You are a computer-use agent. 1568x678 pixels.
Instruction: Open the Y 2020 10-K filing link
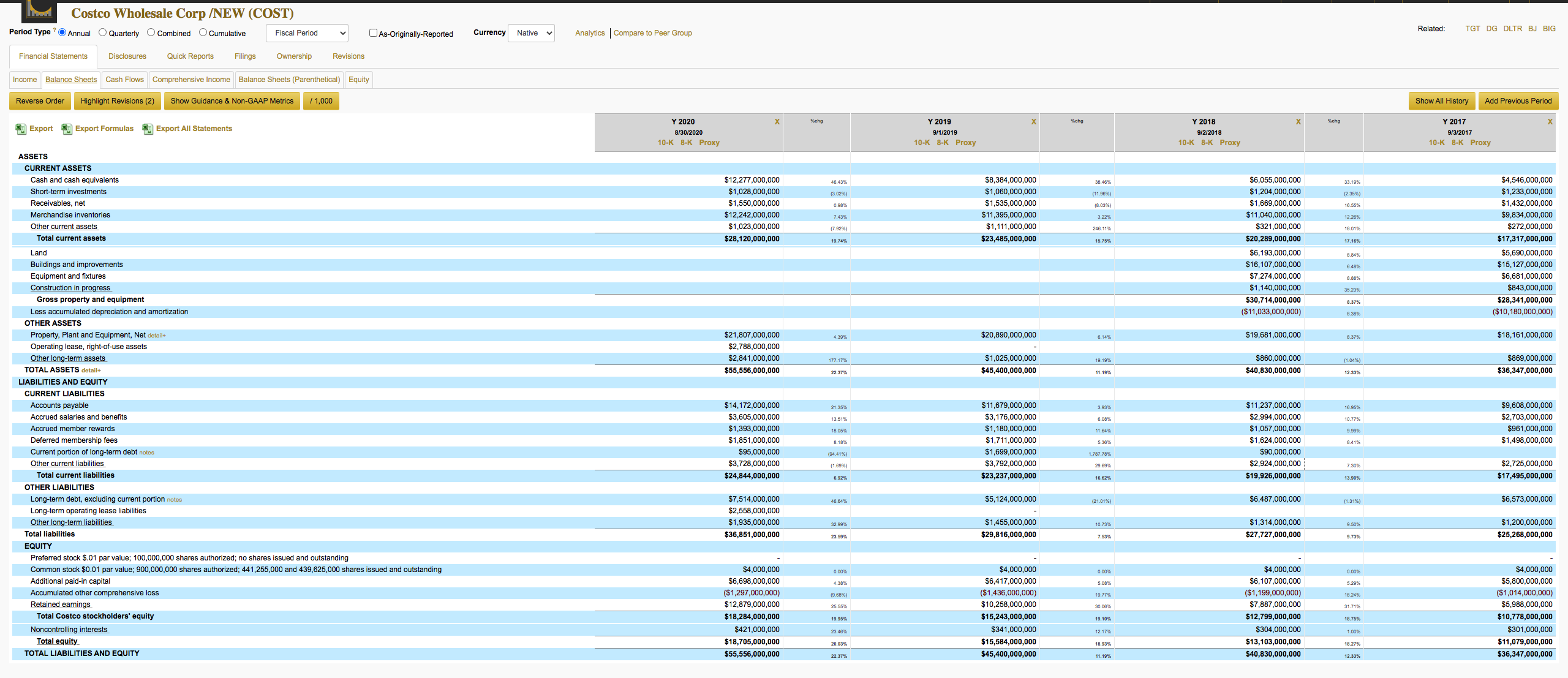coord(665,143)
